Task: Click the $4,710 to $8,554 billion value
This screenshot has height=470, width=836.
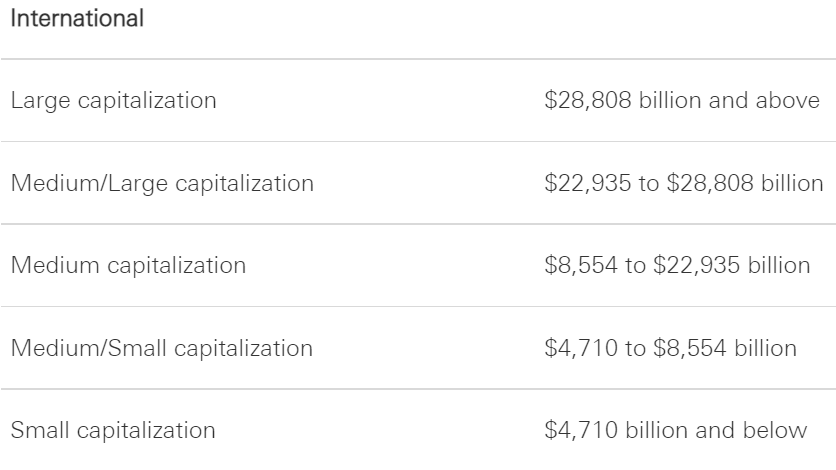Action: pos(671,348)
